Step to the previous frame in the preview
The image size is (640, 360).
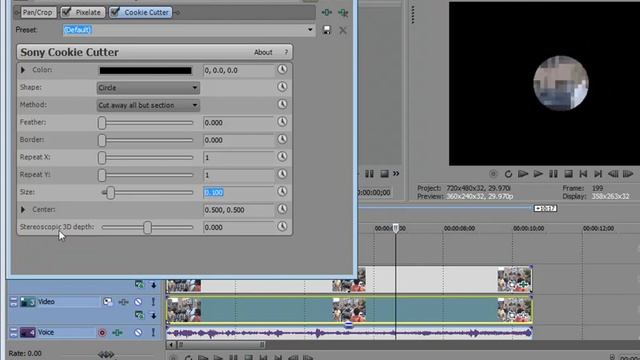pos(613,174)
